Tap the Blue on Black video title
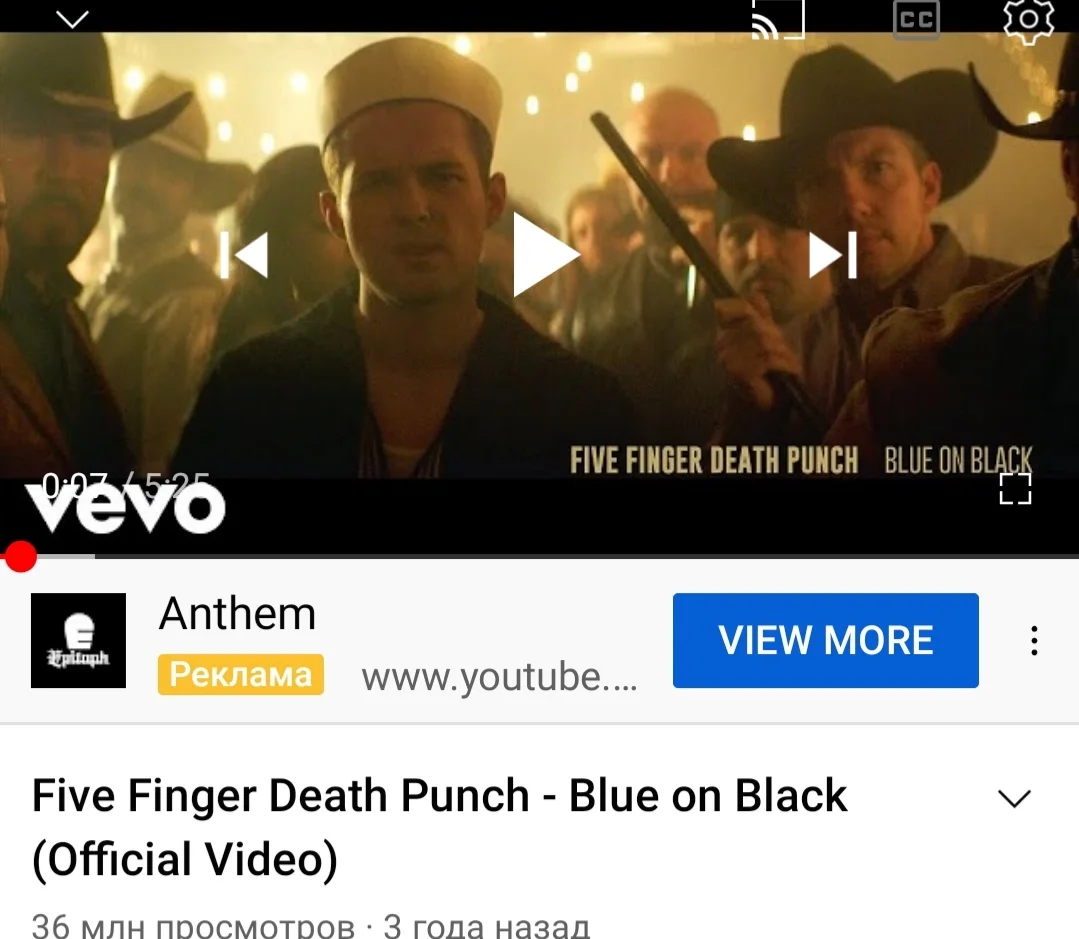The width and height of the screenshot is (1079, 939). click(x=439, y=828)
